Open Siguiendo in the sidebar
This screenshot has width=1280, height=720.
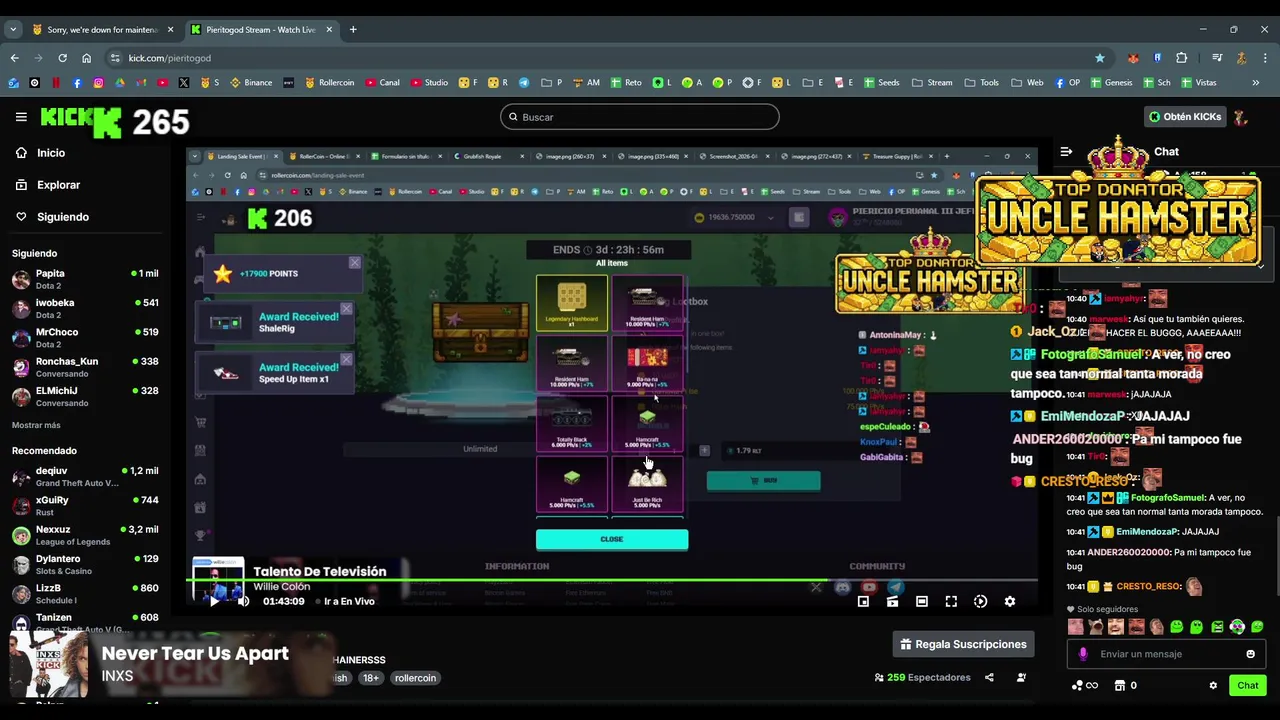[x=52, y=217]
